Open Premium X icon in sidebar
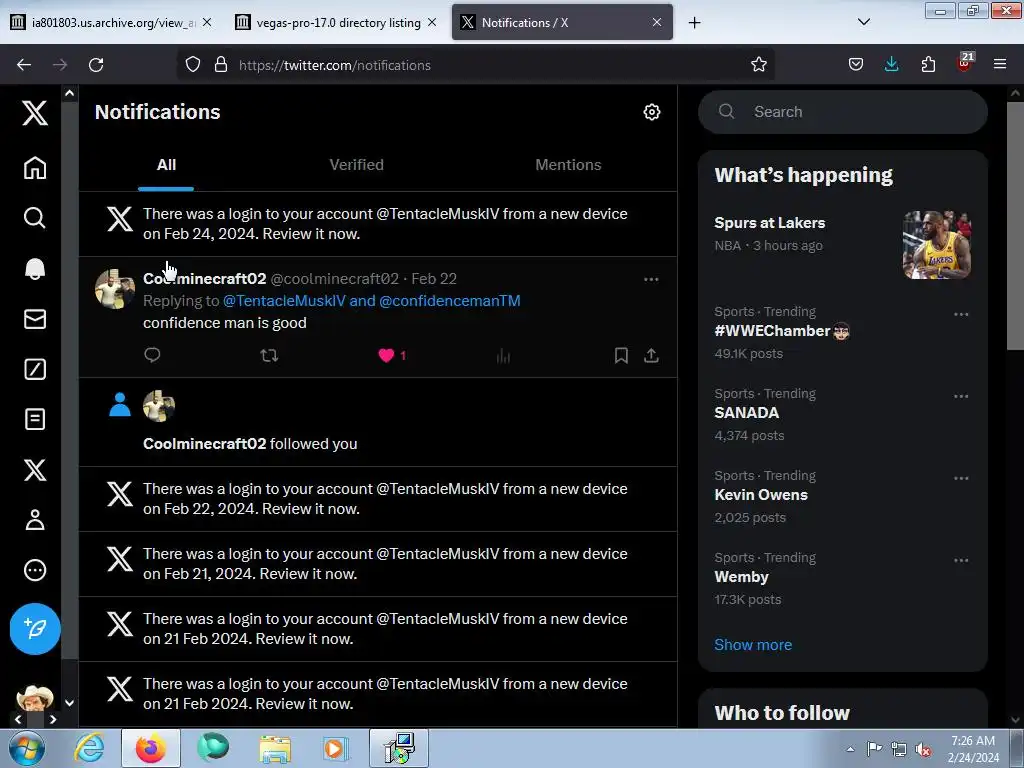Viewport: 1024px width, 768px height. (35, 470)
